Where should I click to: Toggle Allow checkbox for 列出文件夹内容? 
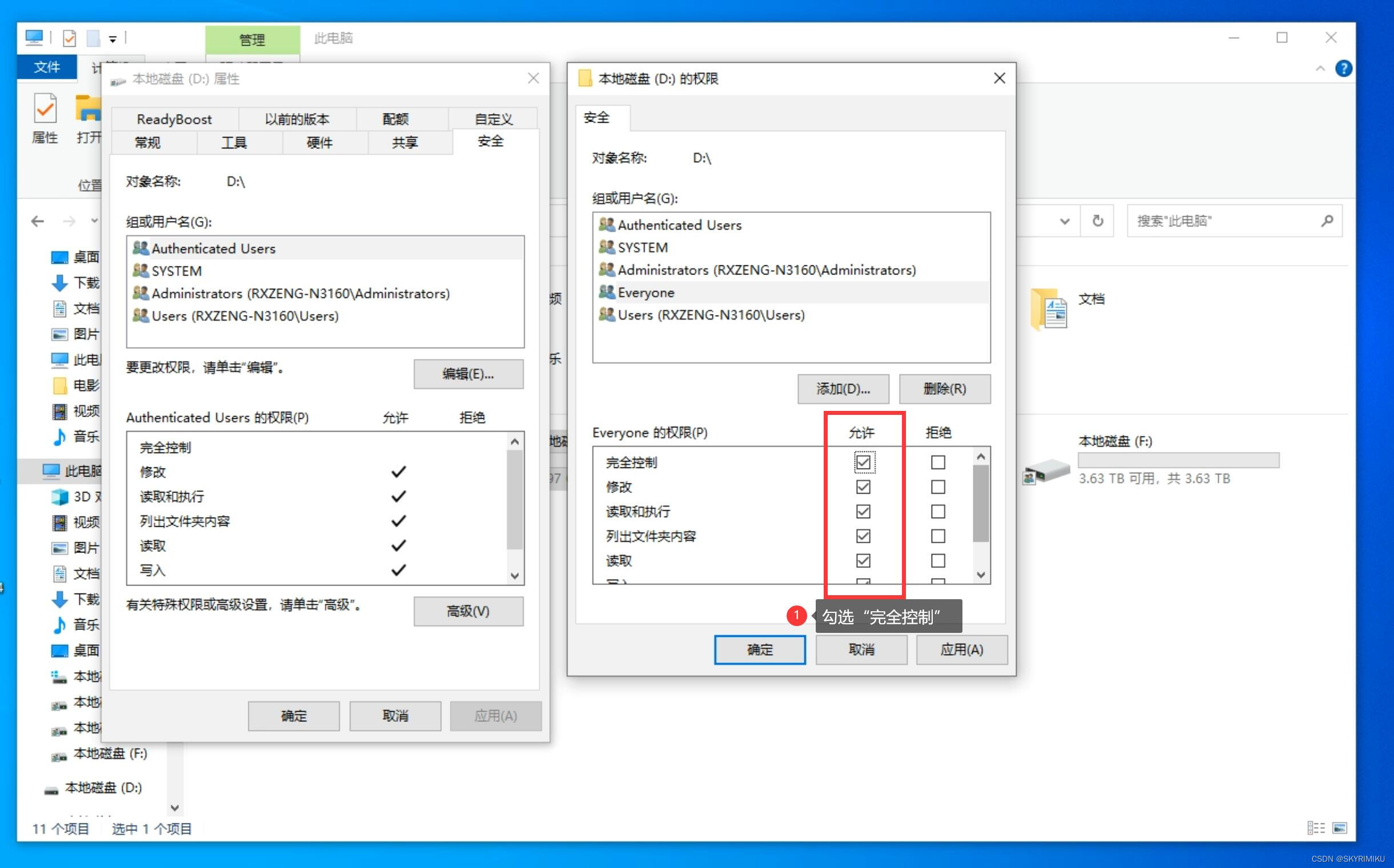coord(863,536)
